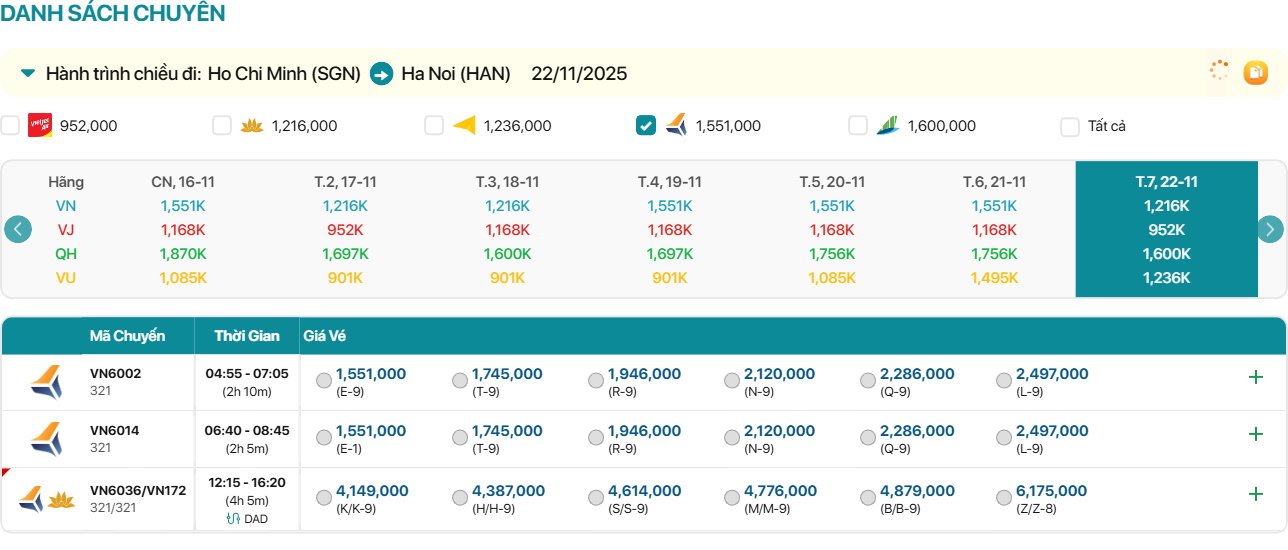Choose 6,175,000 Z/Z-8 fare for VN6036/VN172
The image size is (1288, 550).
tap(1004, 498)
